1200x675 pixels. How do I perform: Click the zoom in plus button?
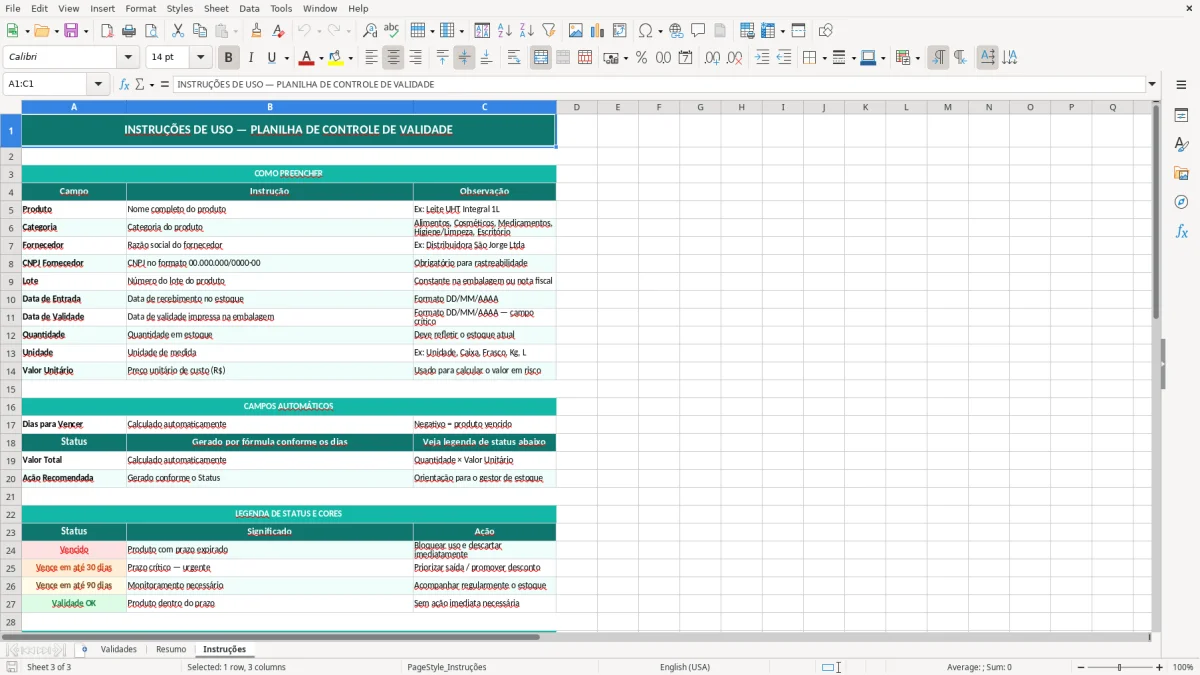click(1160, 667)
